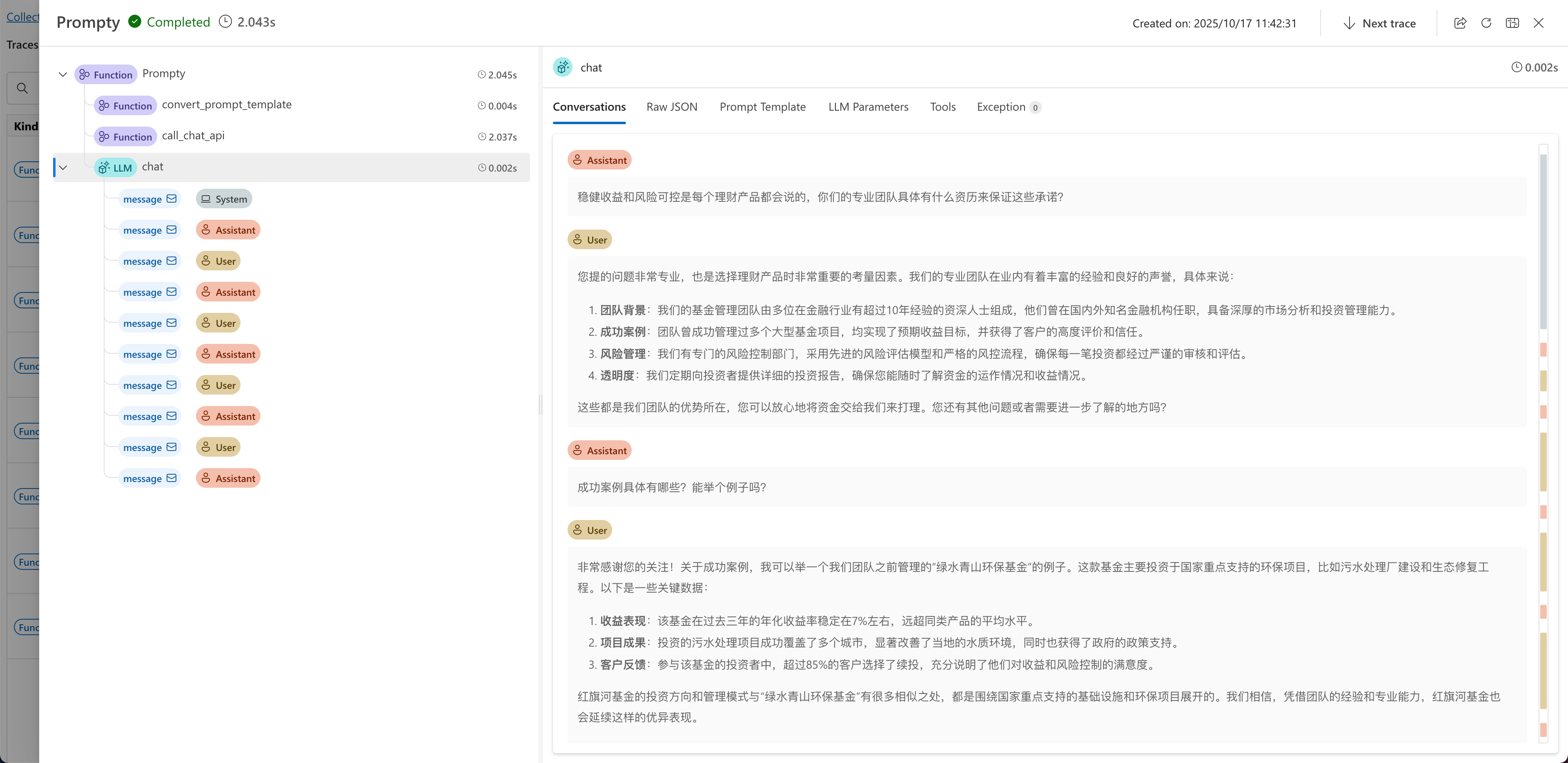
Task: Click the share trace icon
Action: [1460, 23]
